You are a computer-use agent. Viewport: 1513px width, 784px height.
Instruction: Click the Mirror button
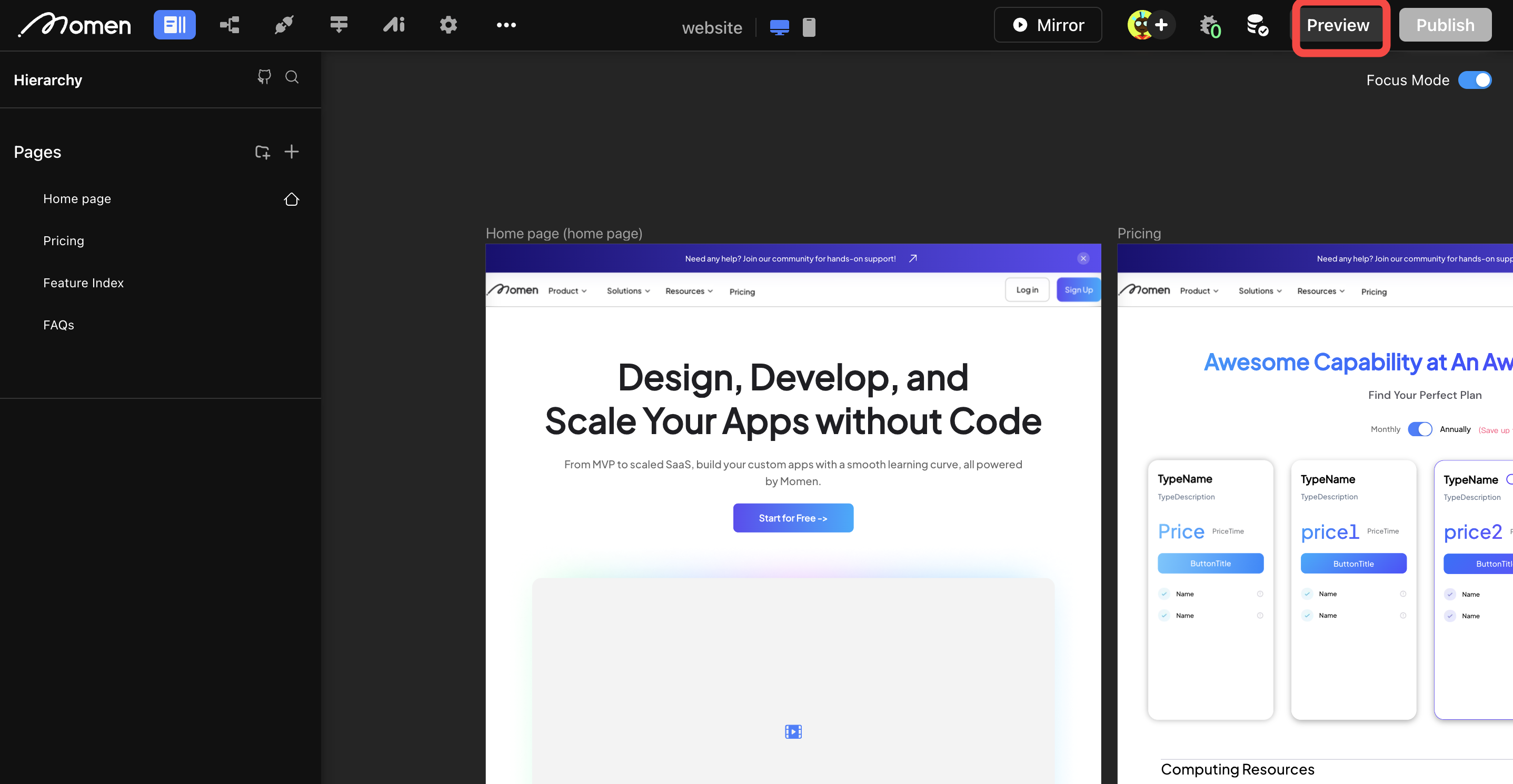(x=1047, y=25)
